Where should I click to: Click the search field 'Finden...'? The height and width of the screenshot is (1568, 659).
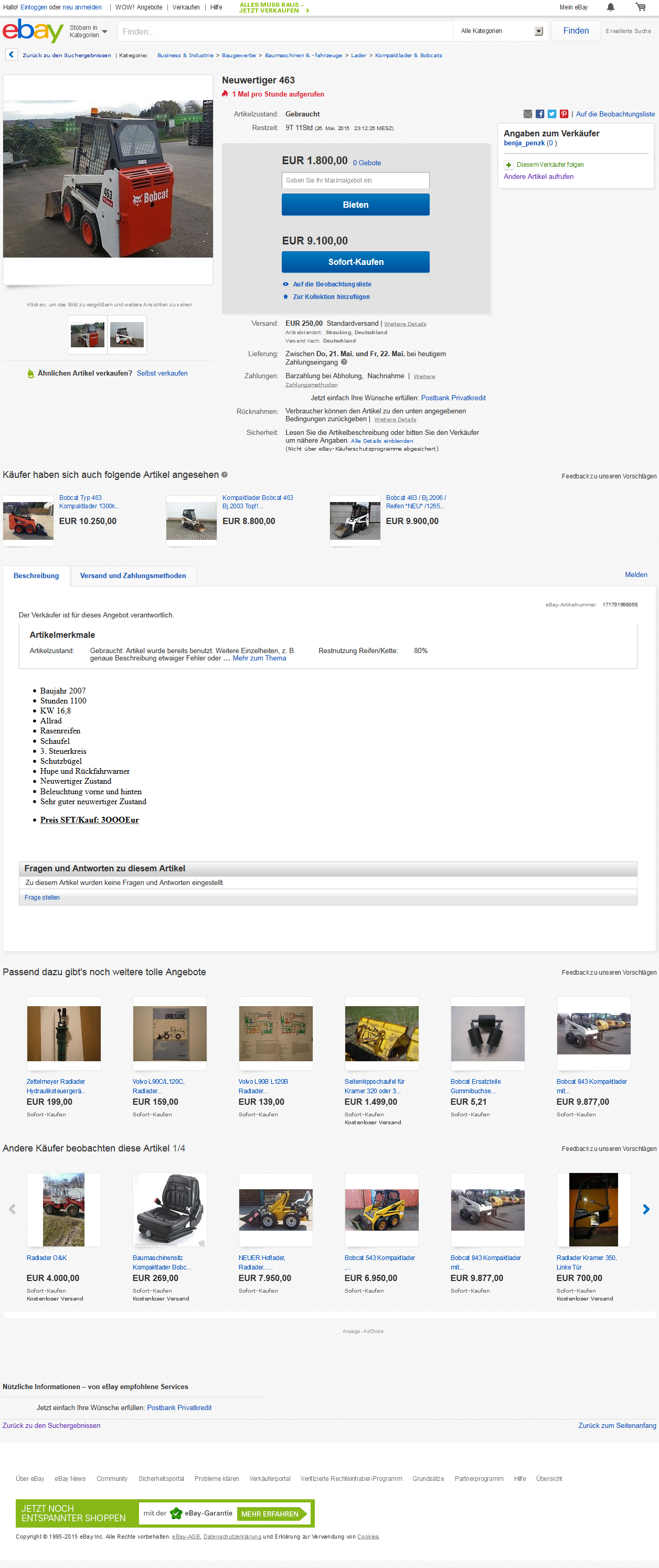pos(285,31)
